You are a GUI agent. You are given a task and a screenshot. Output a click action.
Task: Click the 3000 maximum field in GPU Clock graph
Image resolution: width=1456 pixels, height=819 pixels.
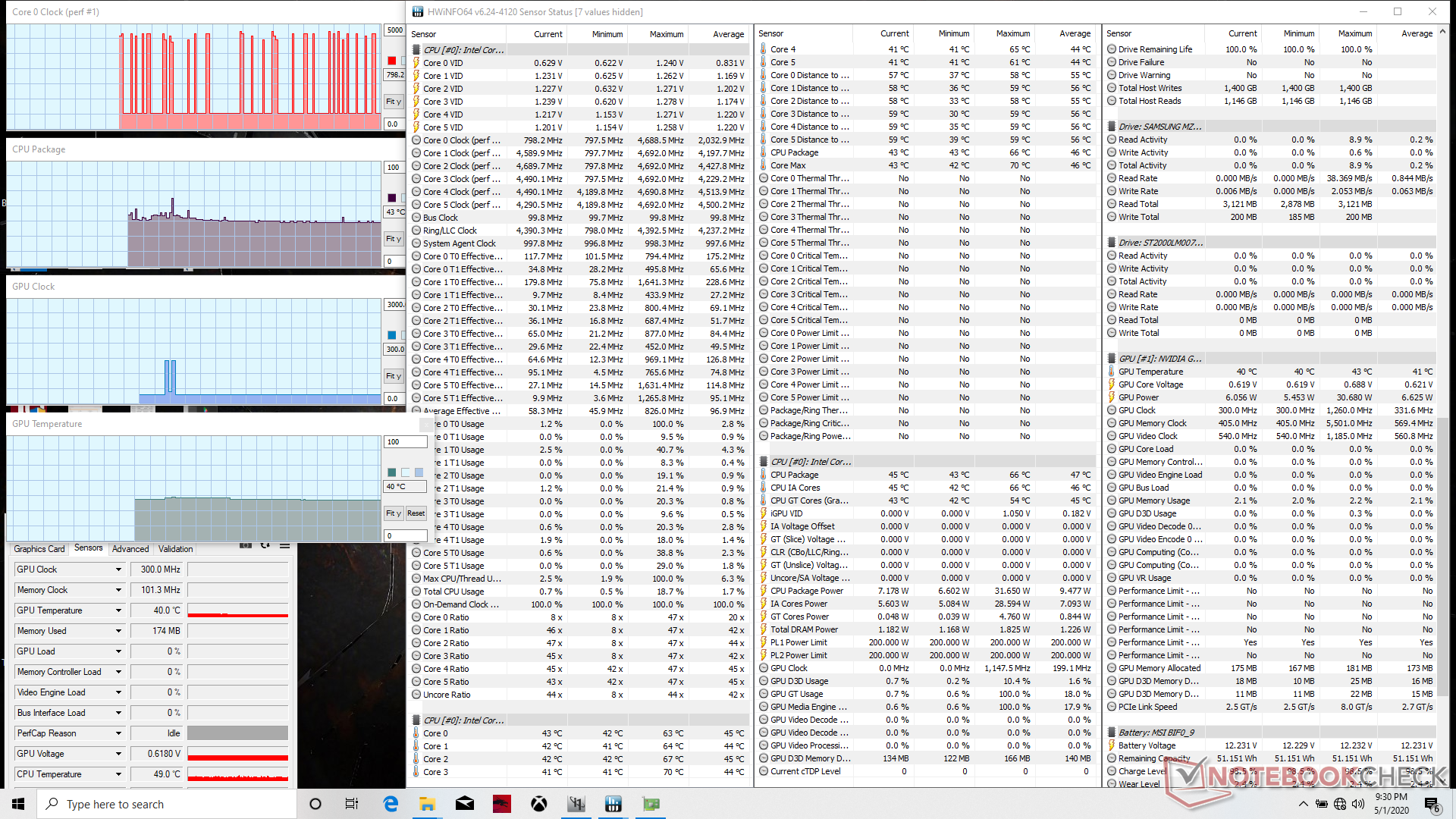pos(394,305)
